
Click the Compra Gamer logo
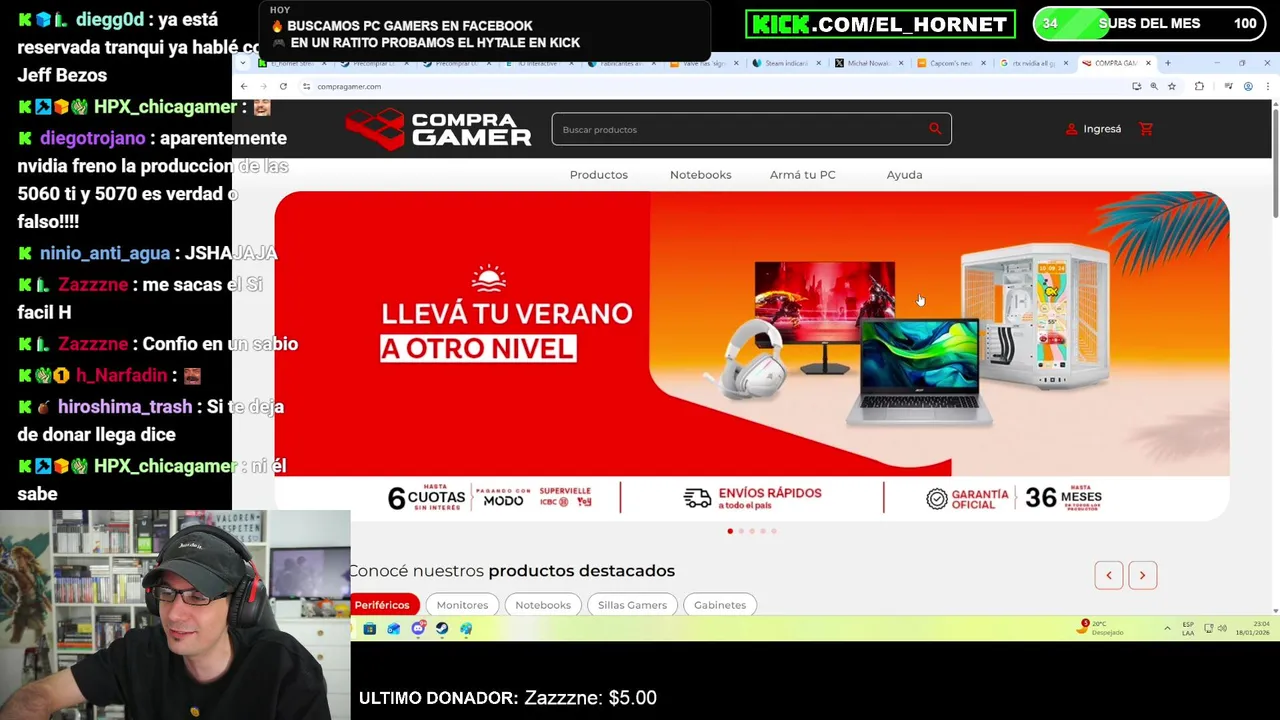pyautogui.click(x=438, y=129)
